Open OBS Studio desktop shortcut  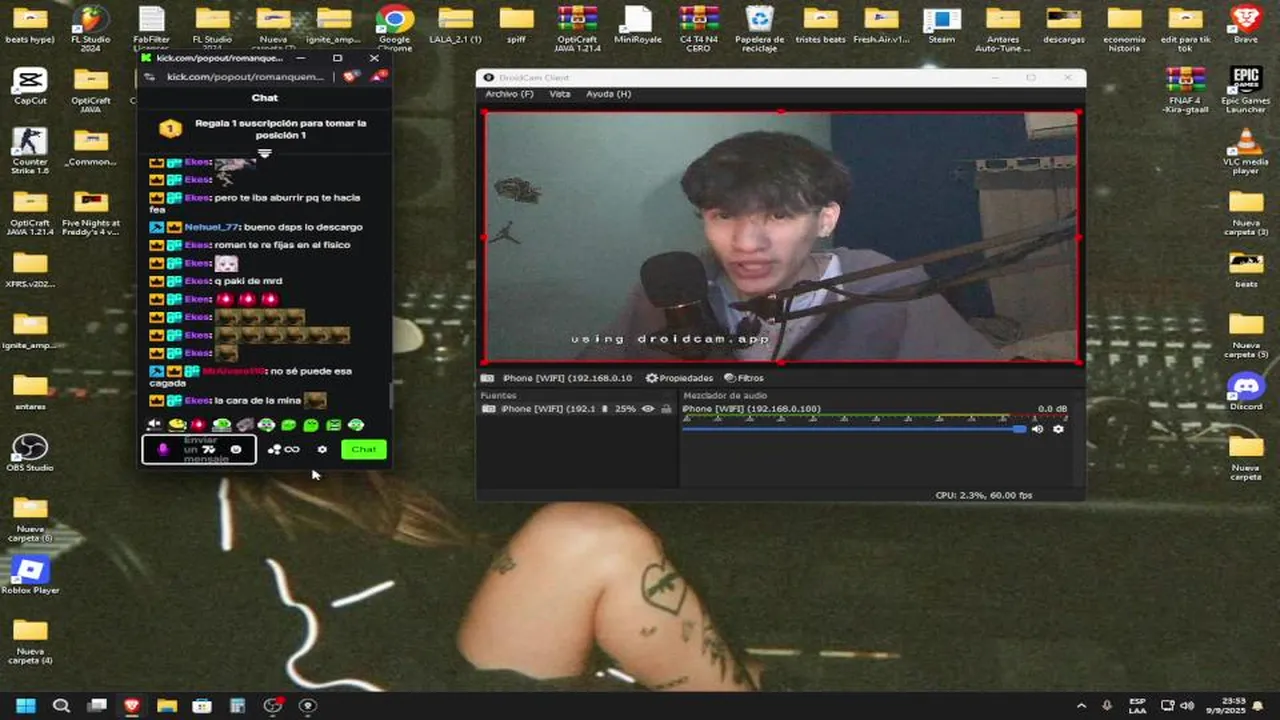pos(30,453)
